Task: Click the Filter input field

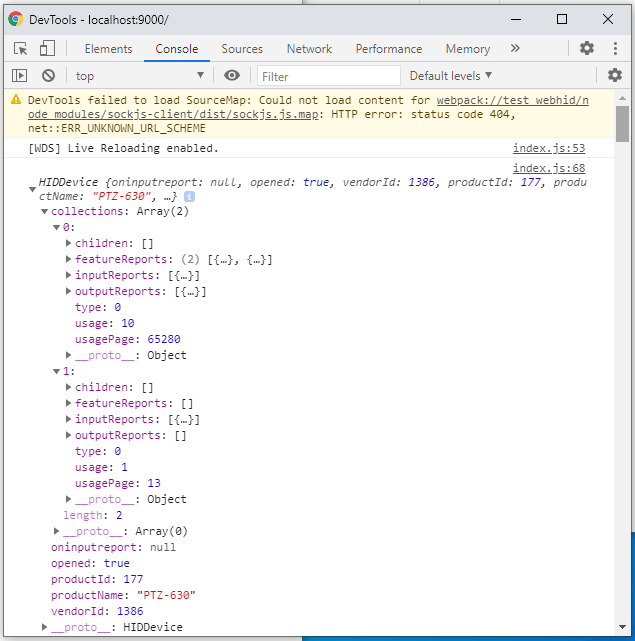Action: (329, 76)
